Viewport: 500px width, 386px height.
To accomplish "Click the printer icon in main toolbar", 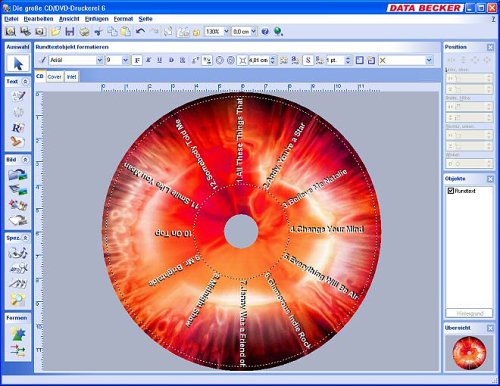I will coord(84,32).
